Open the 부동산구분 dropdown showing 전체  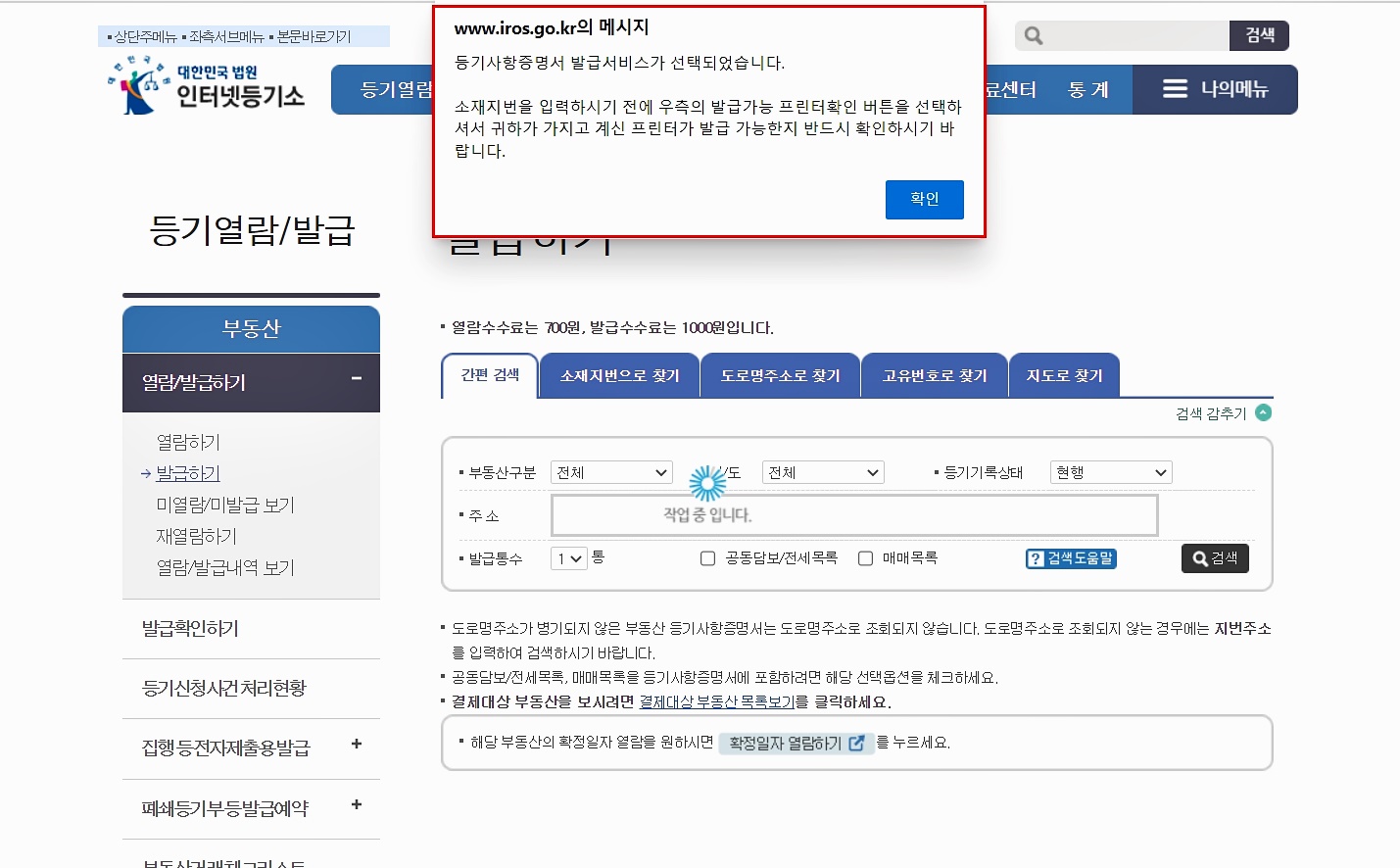point(610,471)
